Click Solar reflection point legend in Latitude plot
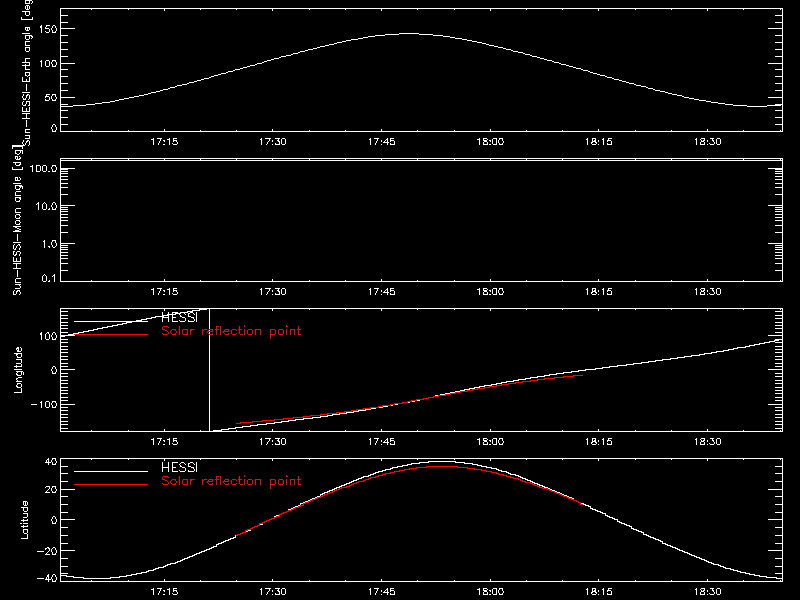Screen dimensions: 800x600 [231, 481]
